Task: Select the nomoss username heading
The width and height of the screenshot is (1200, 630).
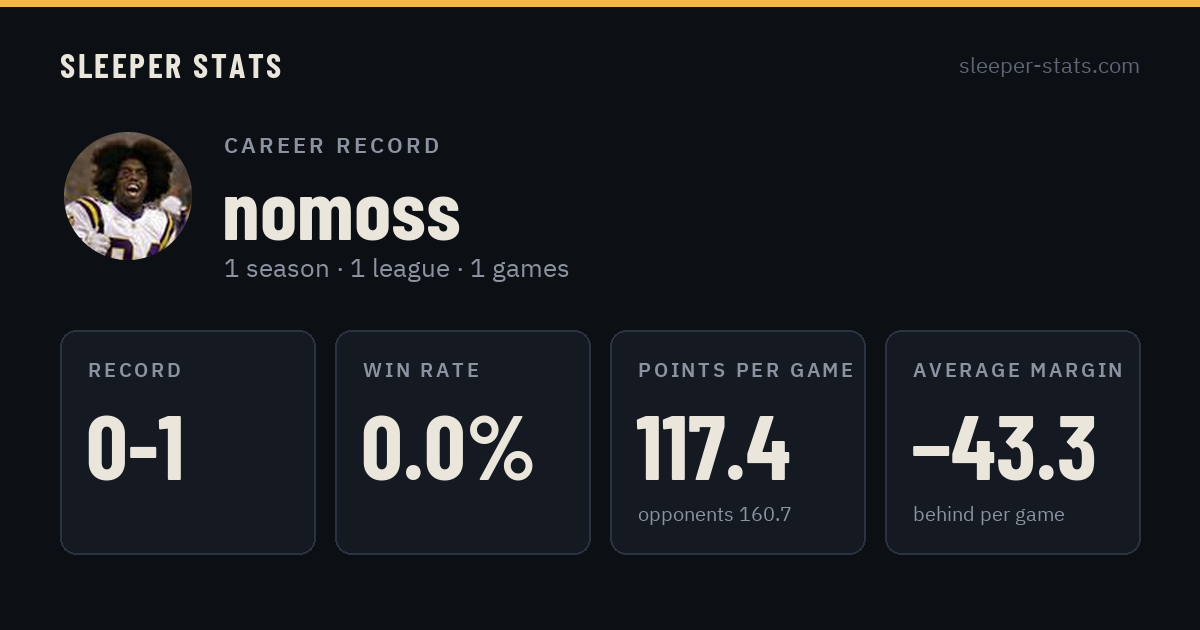Action: (x=341, y=213)
